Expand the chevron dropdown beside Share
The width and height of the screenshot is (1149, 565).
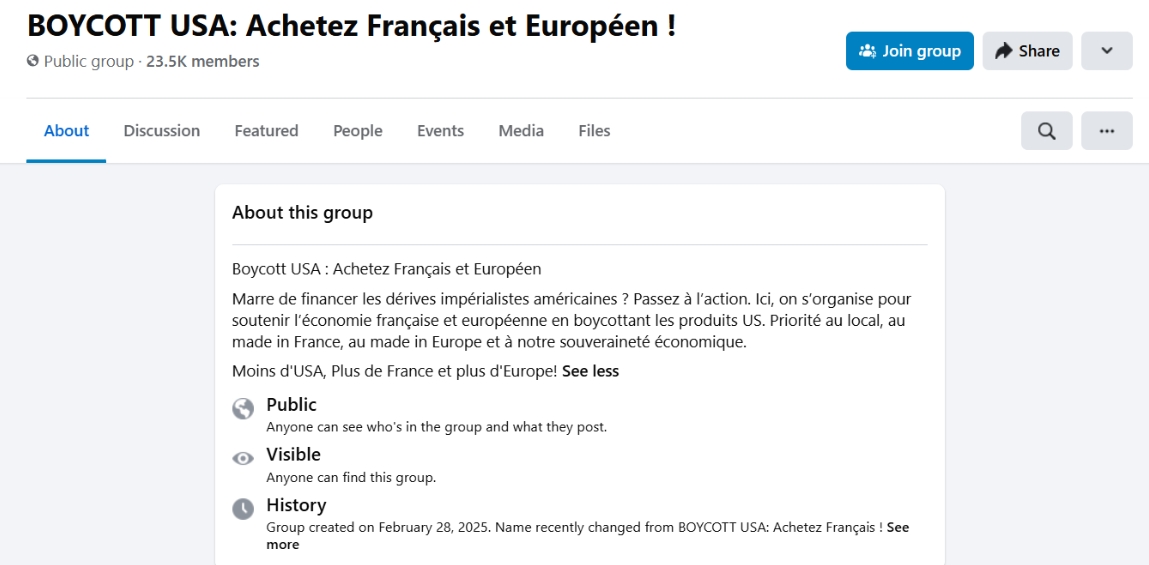(x=1106, y=51)
